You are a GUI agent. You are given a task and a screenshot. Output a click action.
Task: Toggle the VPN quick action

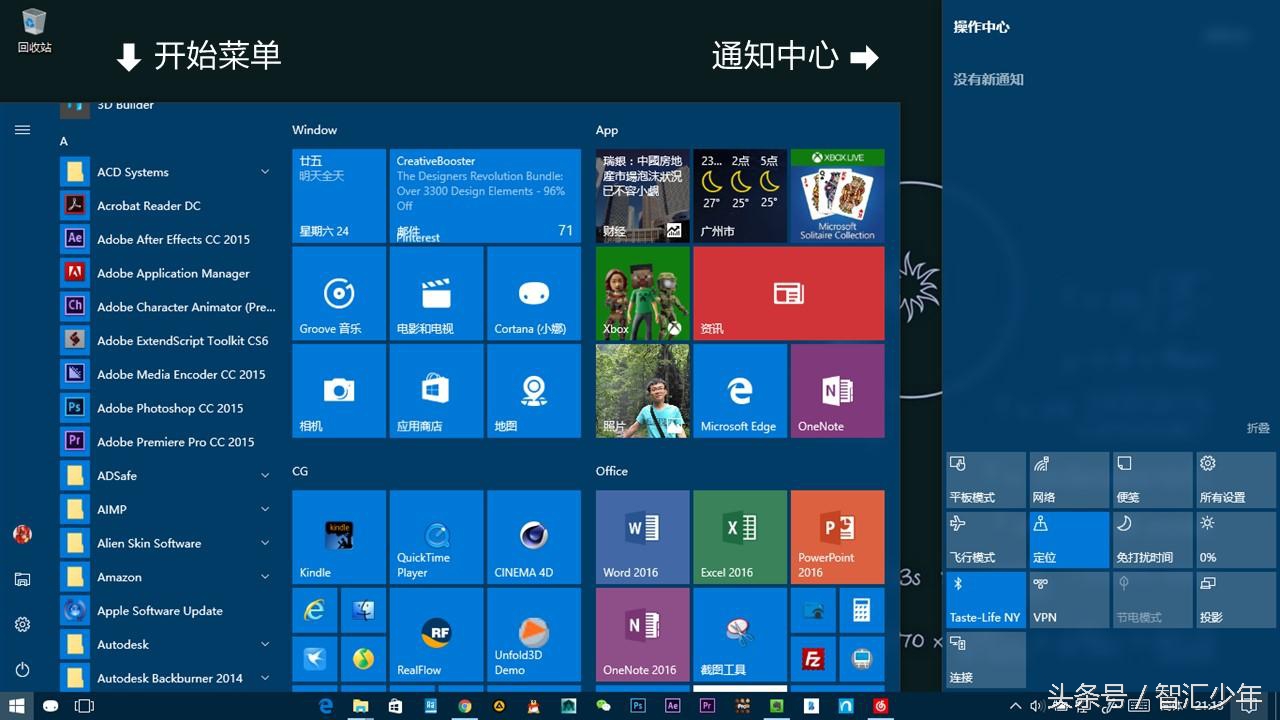pyautogui.click(x=1069, y=600)
